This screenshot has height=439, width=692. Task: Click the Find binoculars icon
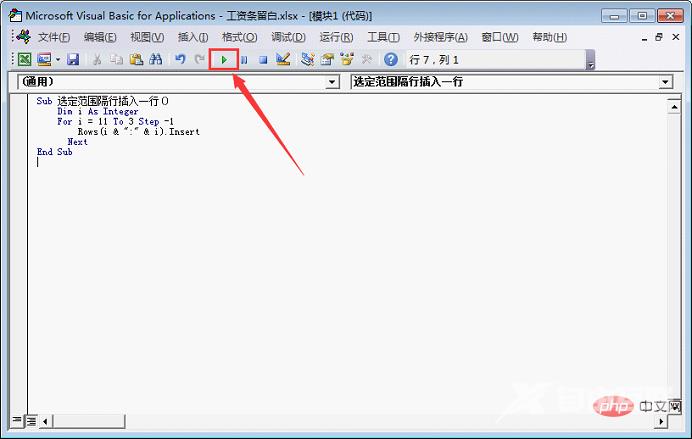coord(155,60)
